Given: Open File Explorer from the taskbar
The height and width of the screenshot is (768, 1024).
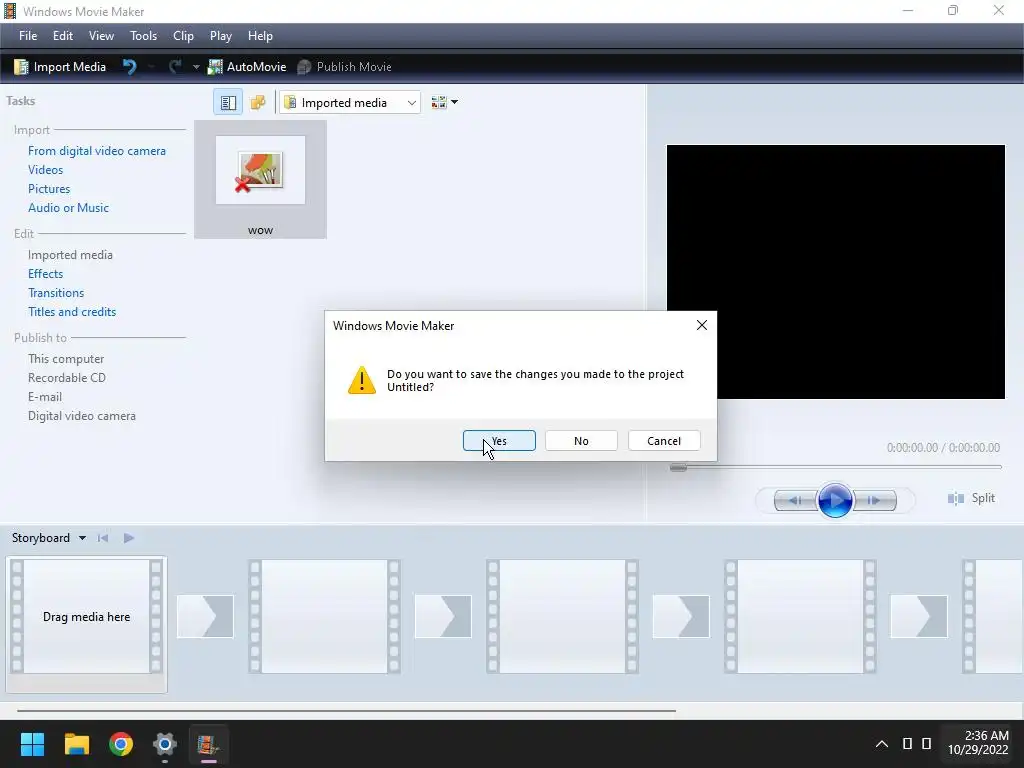Looking at the screenshot, I should (76, 744).
